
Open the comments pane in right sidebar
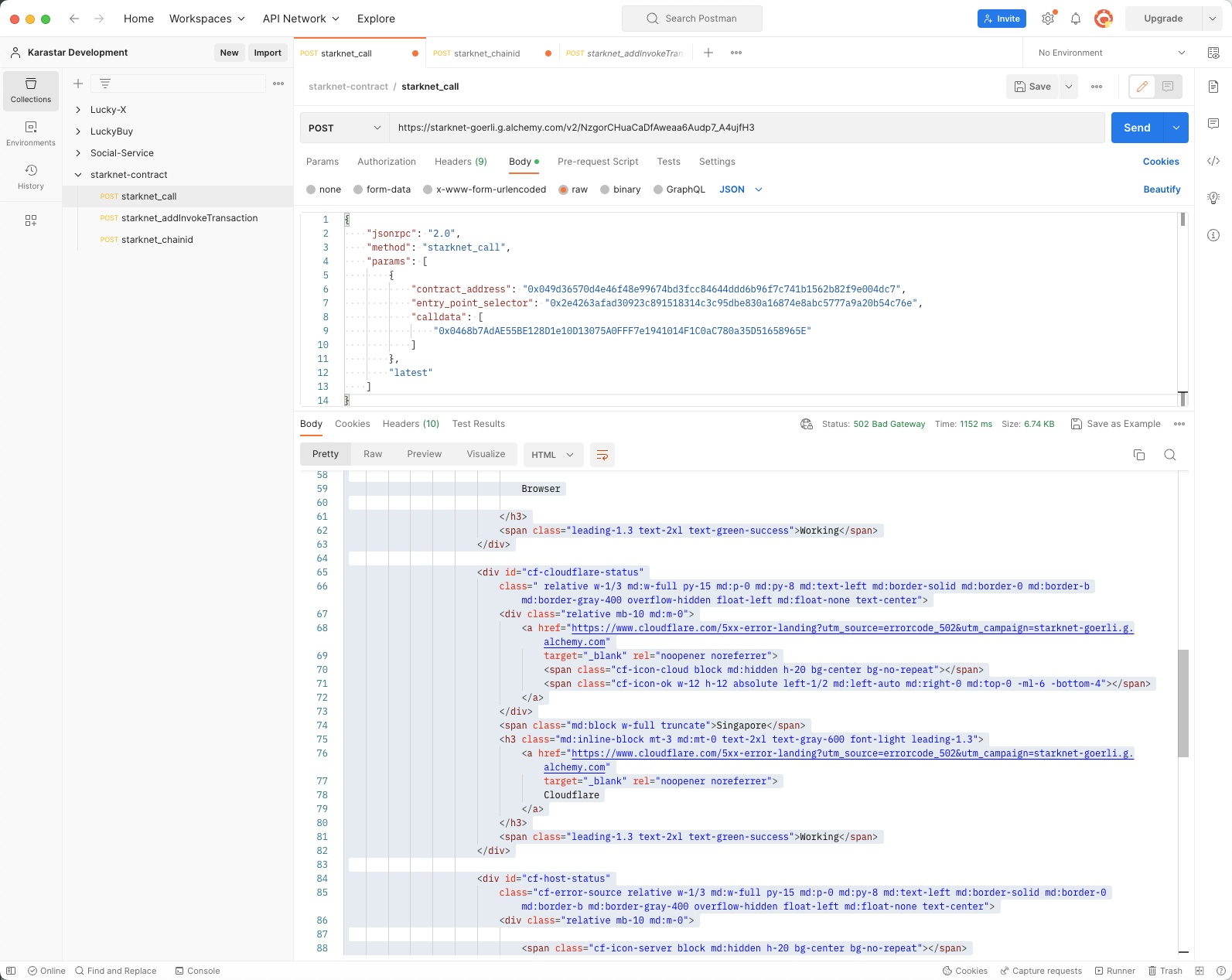(1213, 124)
